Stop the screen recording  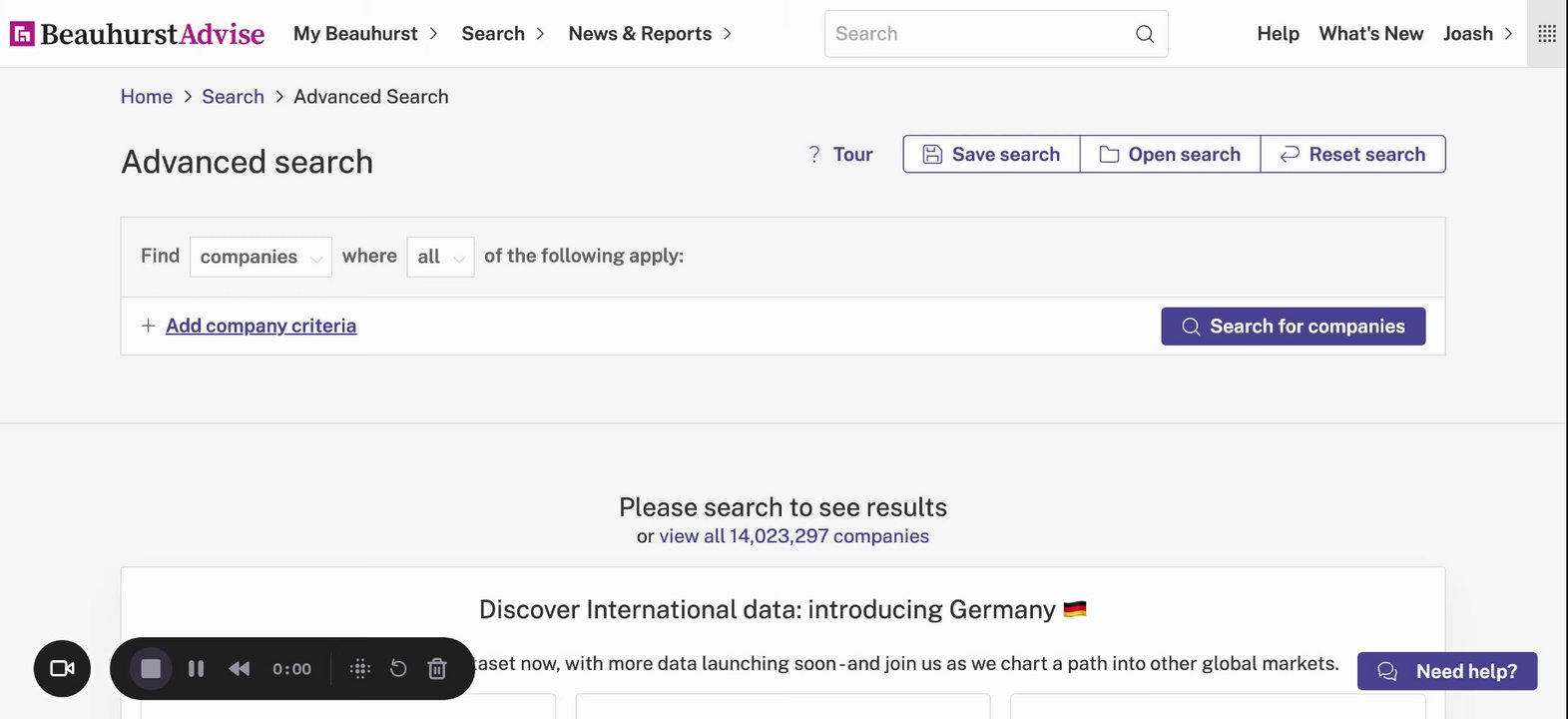pos(151,669)
